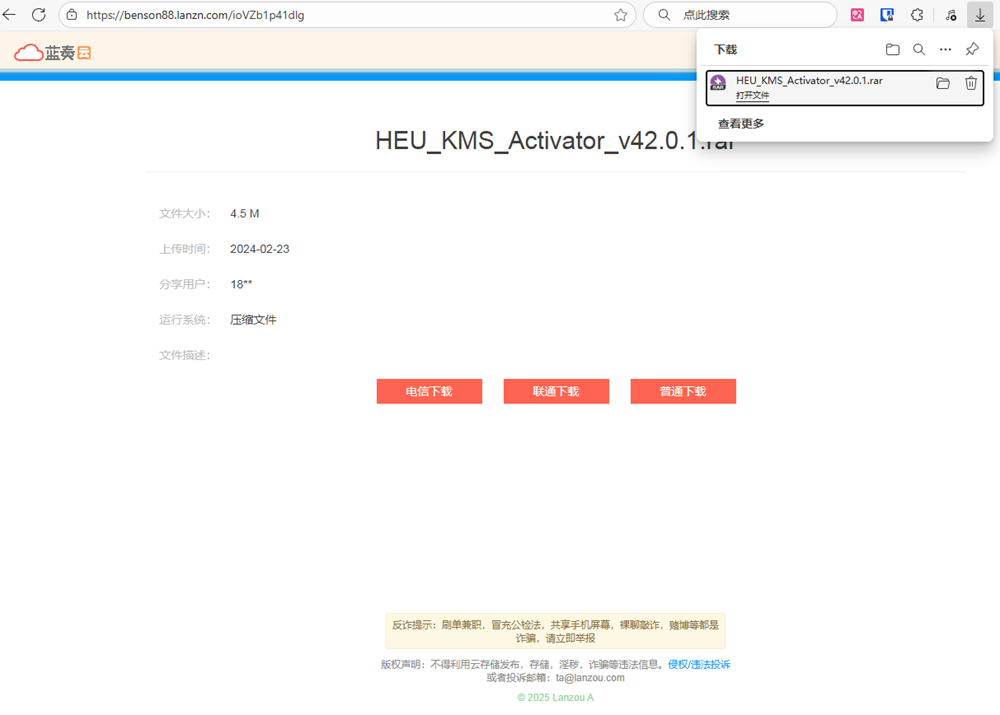Open the 侵权/违法投诉 link
Viewport: 1000px width, 715px height.
tap(699, 665)
